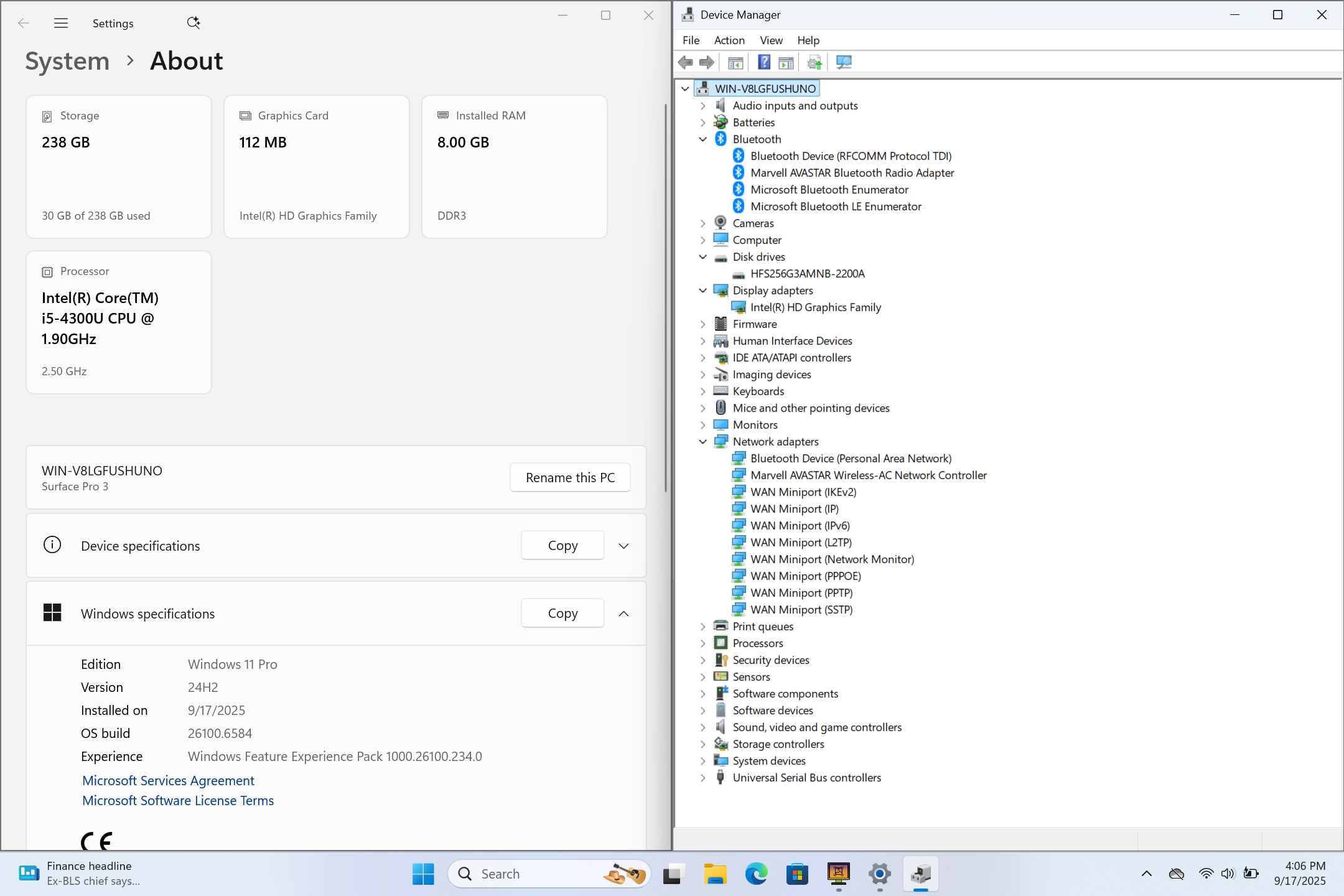The image size is (1344, 896).
Task: Click the Graphics Card 112 MB card
Action: point(317,167)
